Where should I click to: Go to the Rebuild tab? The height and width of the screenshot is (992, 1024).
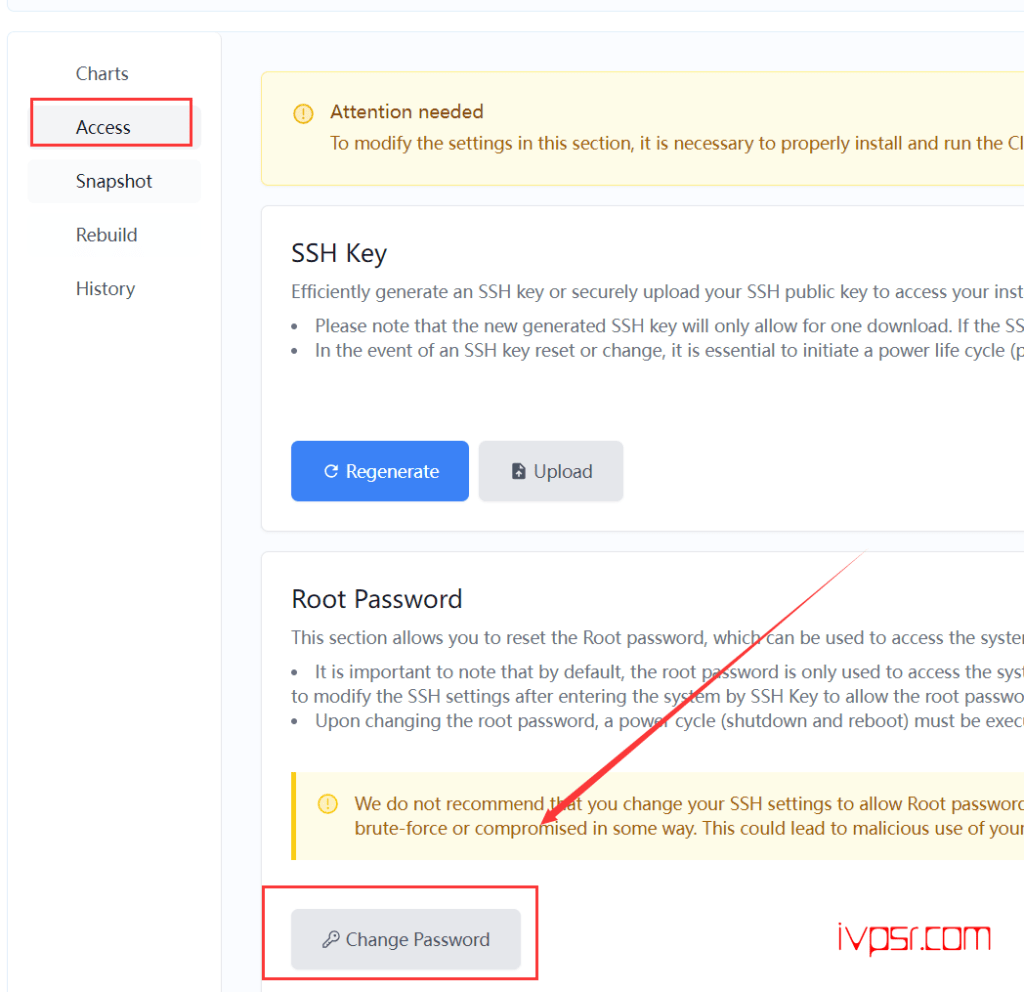pyautogui.click(x=106, y=234)
